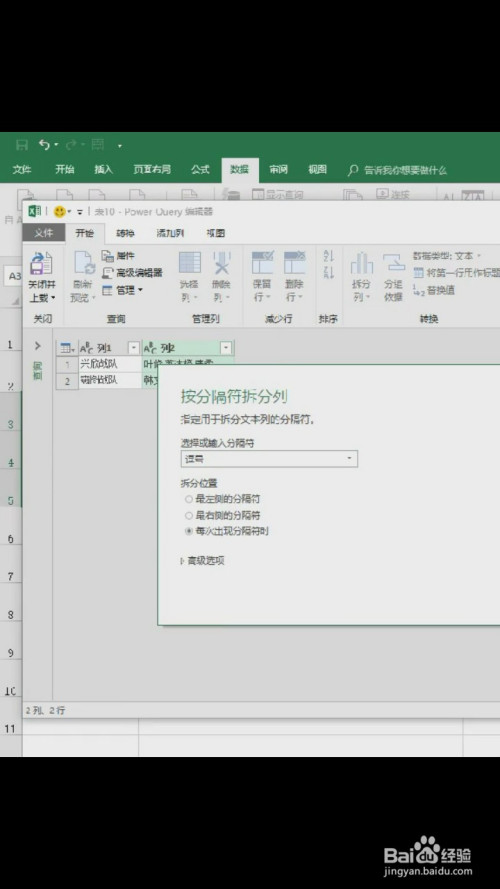The width and height of the screenshot is (500, 889).
Task: Click the Remove Rows icon (删除行)
Action: 295,264
